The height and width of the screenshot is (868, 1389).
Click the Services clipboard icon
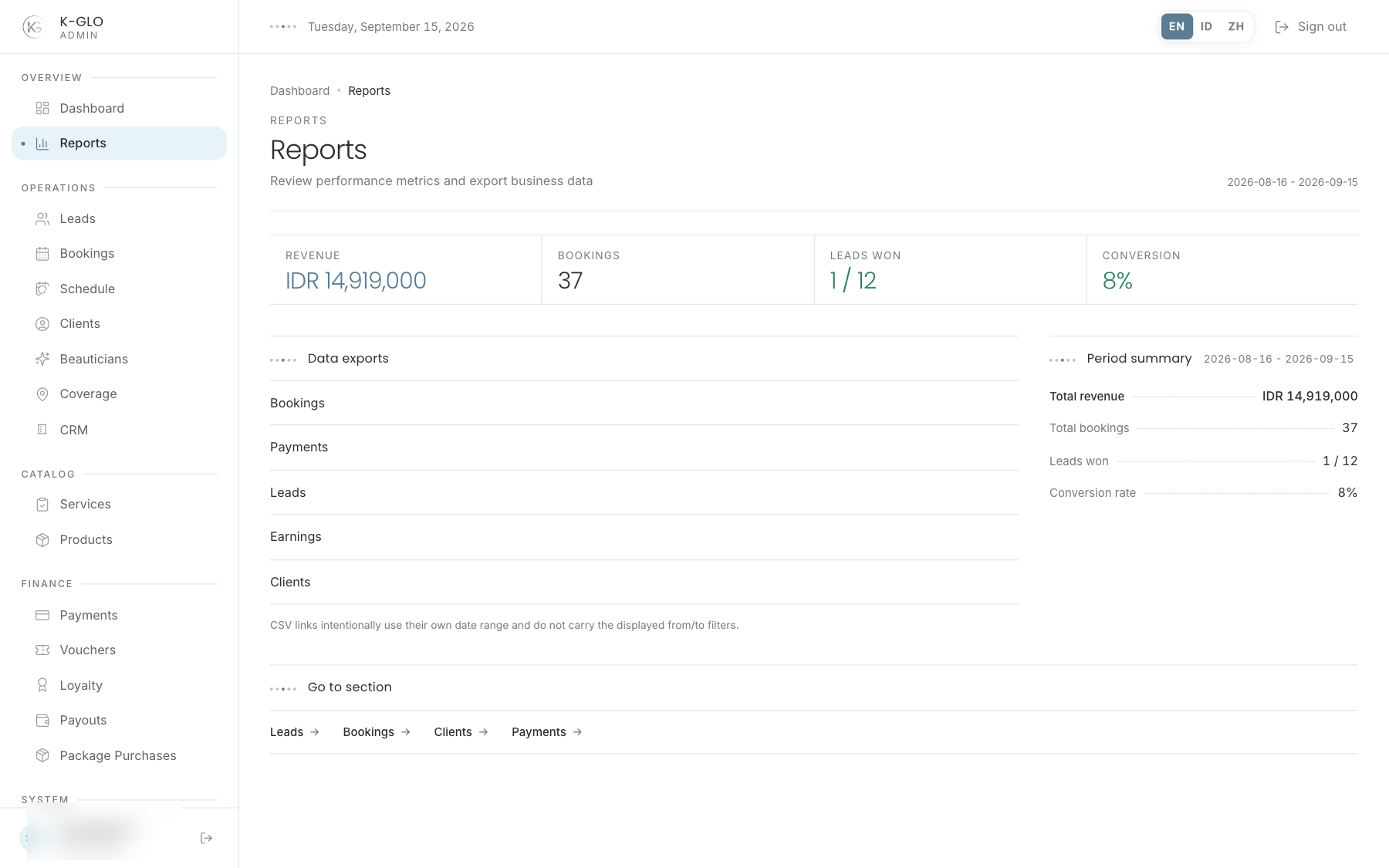click(x=42, y=505)
